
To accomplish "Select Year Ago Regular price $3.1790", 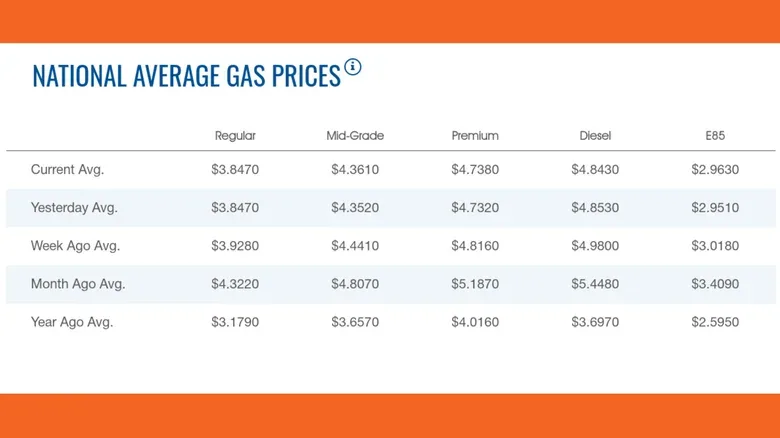I will point(235,322).
